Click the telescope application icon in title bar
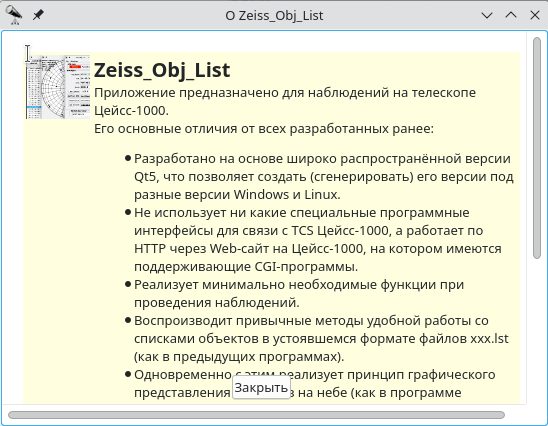548x426 pixels. 14,15
